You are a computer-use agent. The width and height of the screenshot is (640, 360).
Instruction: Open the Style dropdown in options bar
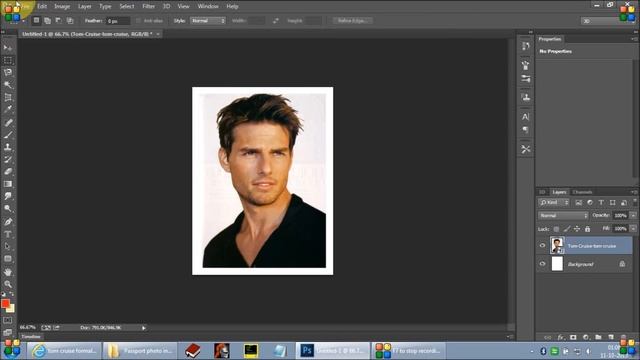pyautogui.click(x=208, y=20)
